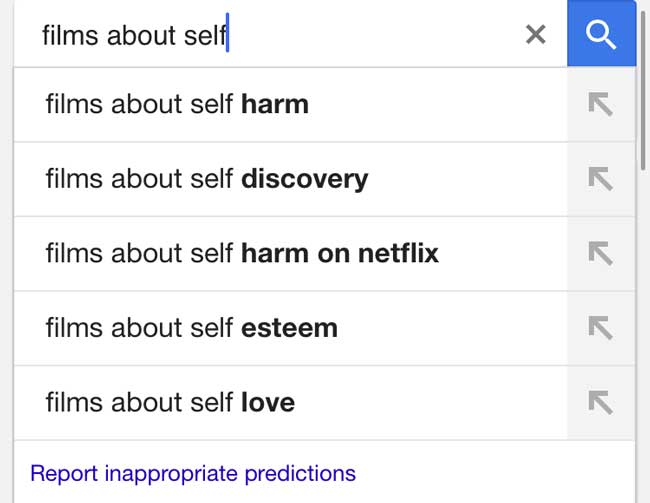Click bold word 'discovery' in the suggestions

click(x=304, y=179)
